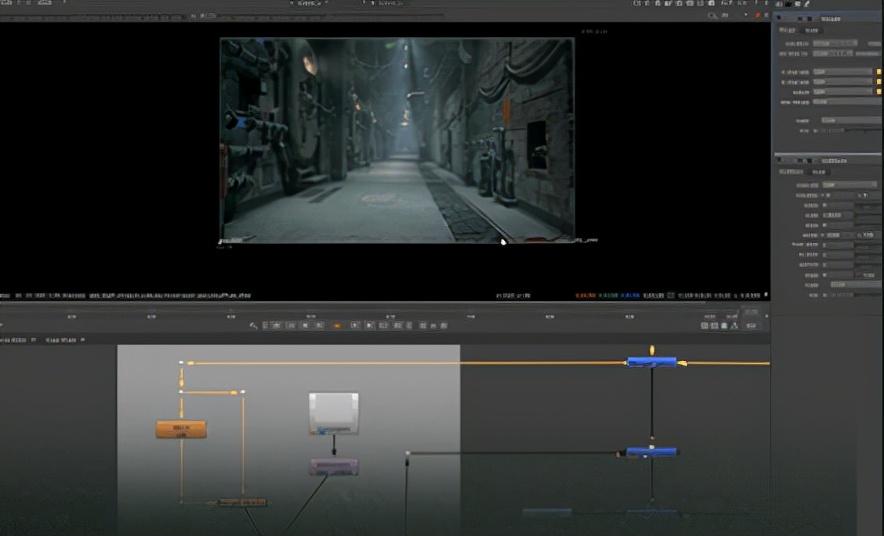Switch to second tab in lower inspector panel
Viewport: 884px width, 536px height.
(x=819, y=171)
